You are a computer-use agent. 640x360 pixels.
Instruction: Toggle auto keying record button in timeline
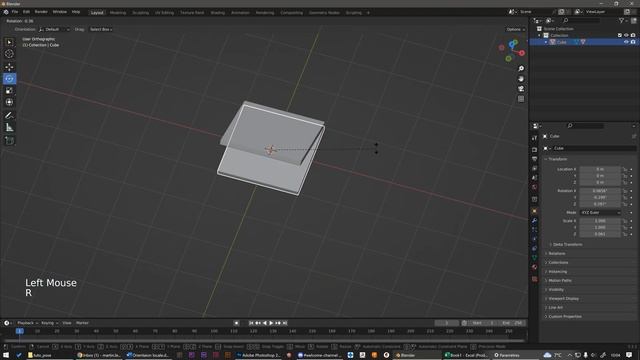click(236, 323)
